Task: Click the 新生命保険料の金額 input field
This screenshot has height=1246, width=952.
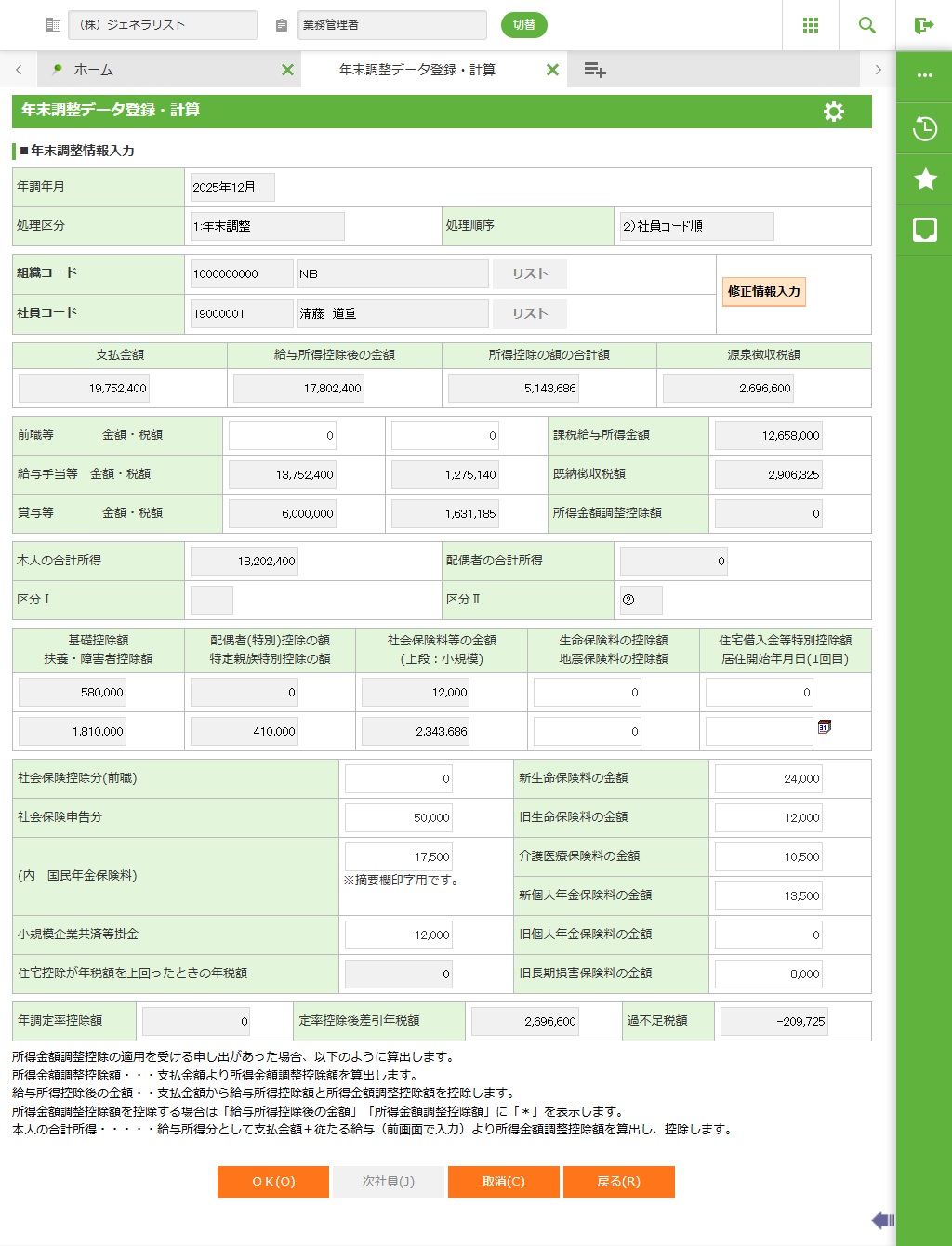Action: click(x=768, y=779)
